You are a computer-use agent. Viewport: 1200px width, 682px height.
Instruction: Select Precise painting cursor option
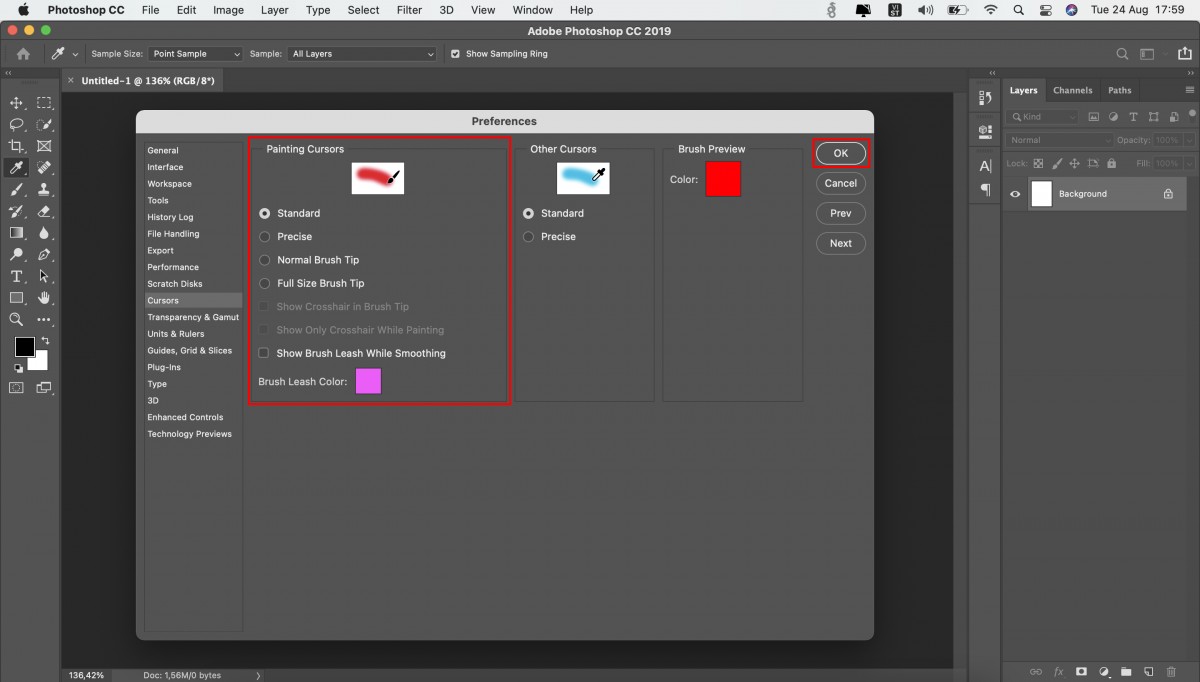(286, 237)
